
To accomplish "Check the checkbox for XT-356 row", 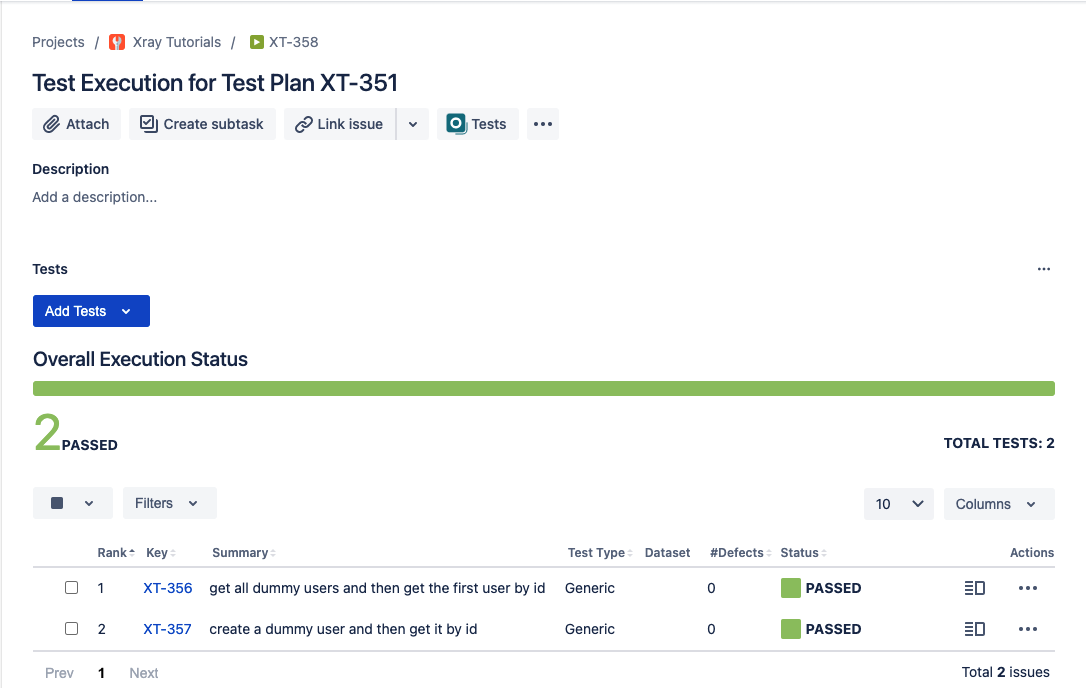I will click(71, 588).
